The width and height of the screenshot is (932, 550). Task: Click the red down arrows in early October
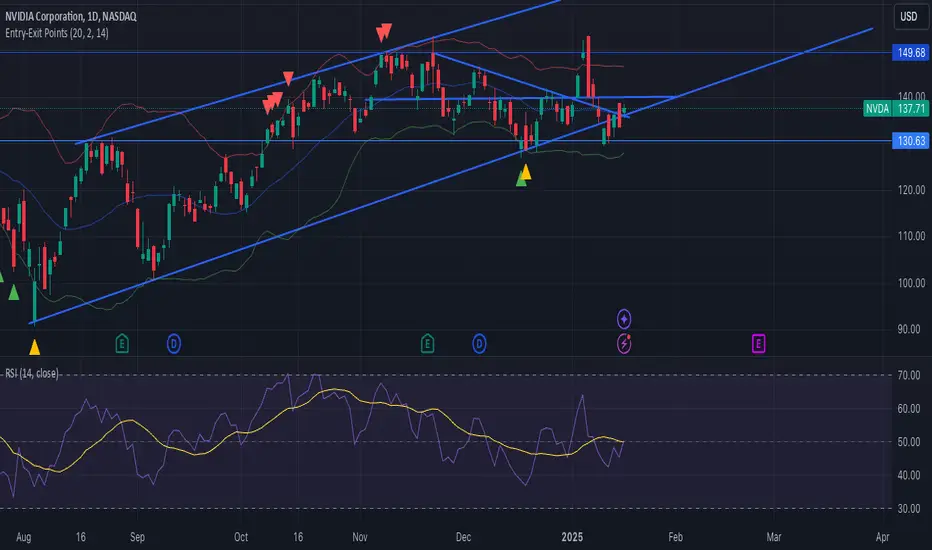(272, 102)
